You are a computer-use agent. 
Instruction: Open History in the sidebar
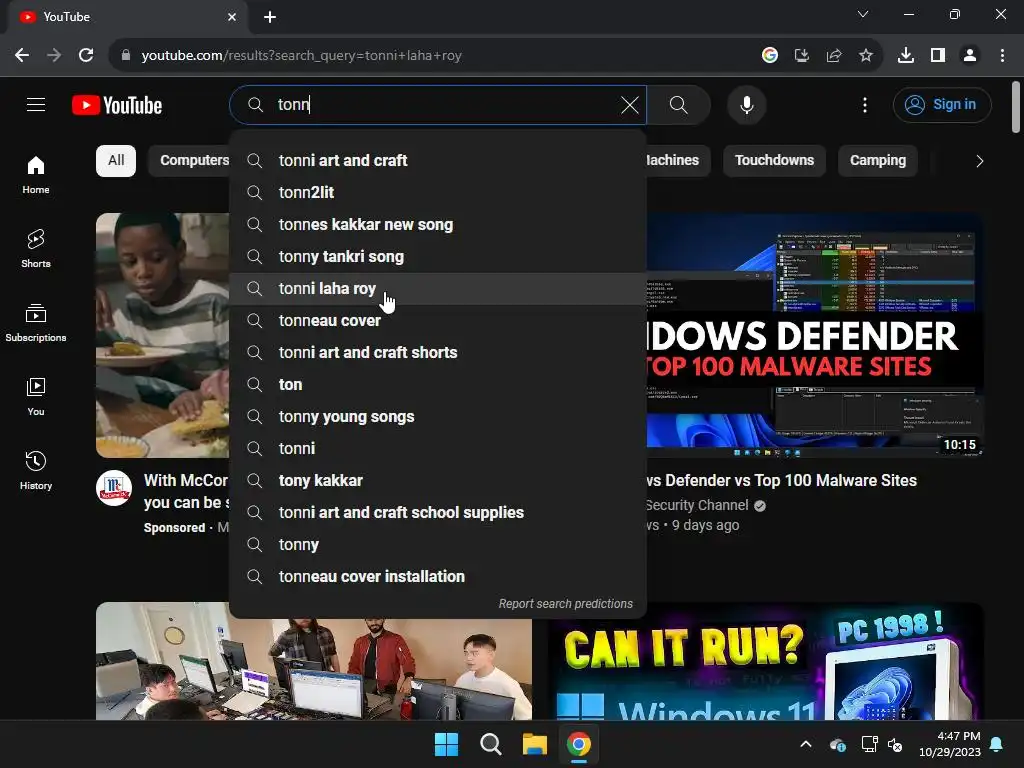click(36, 470)
